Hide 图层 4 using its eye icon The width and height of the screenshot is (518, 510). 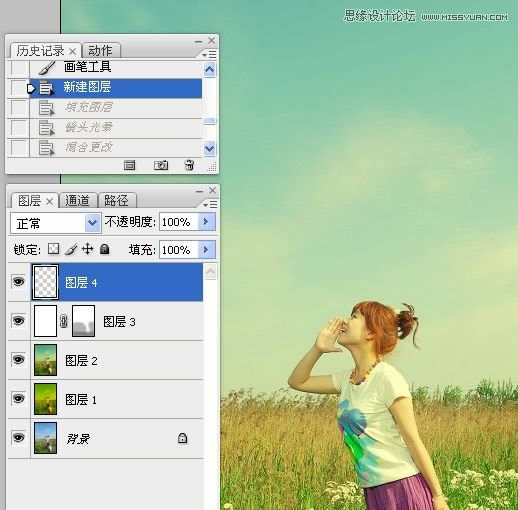click(18, 282)
